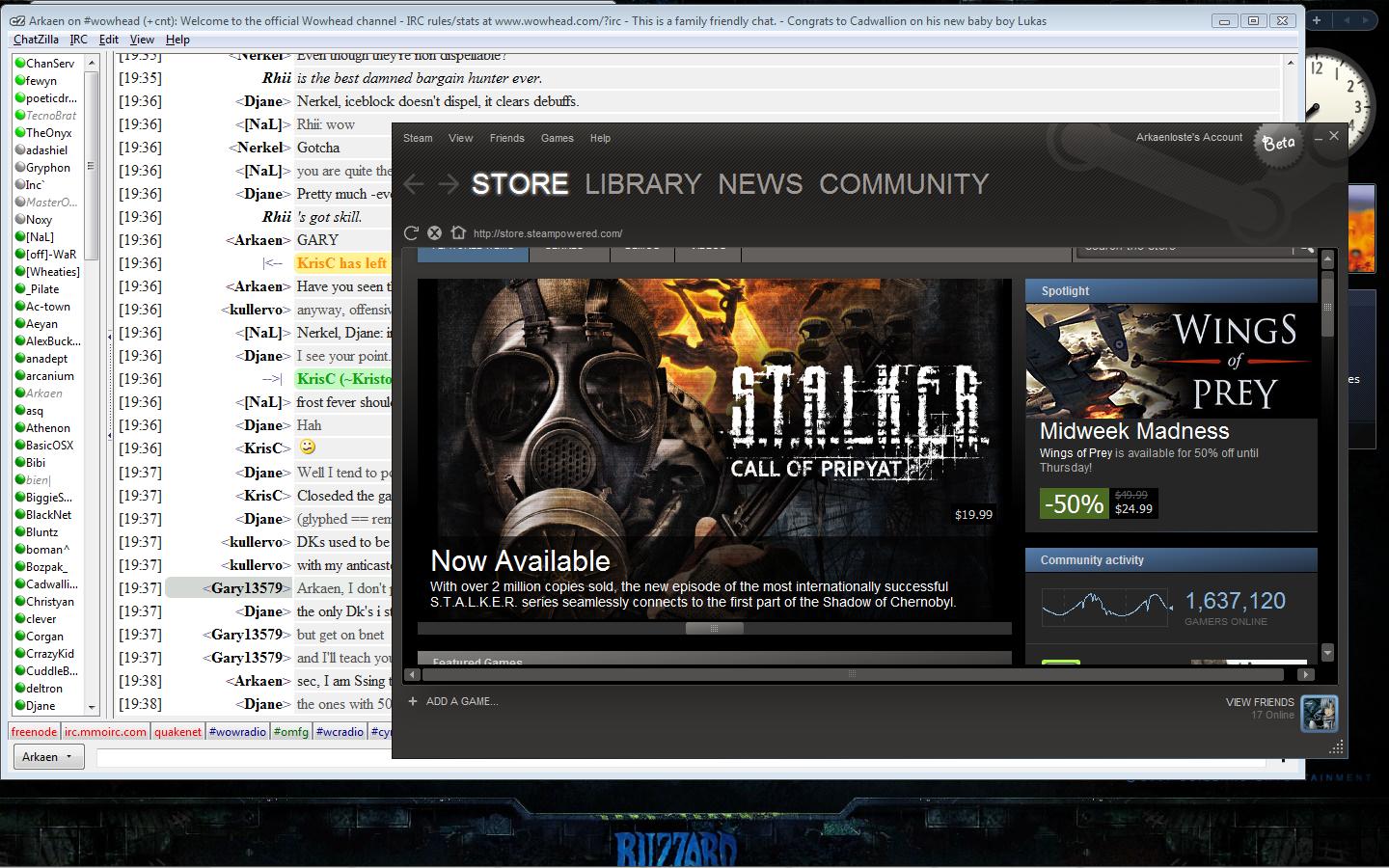The image size is (1389, 868).
Task: Click Steam's forward navigation arrow
Action: (x=448, y=183)
